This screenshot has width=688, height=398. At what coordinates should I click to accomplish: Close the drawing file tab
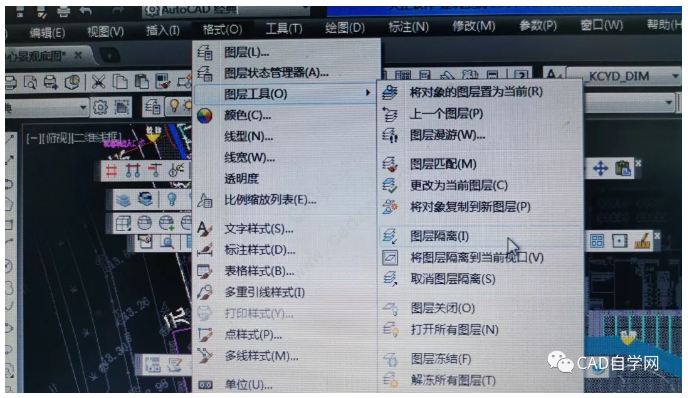coord(78,55)
